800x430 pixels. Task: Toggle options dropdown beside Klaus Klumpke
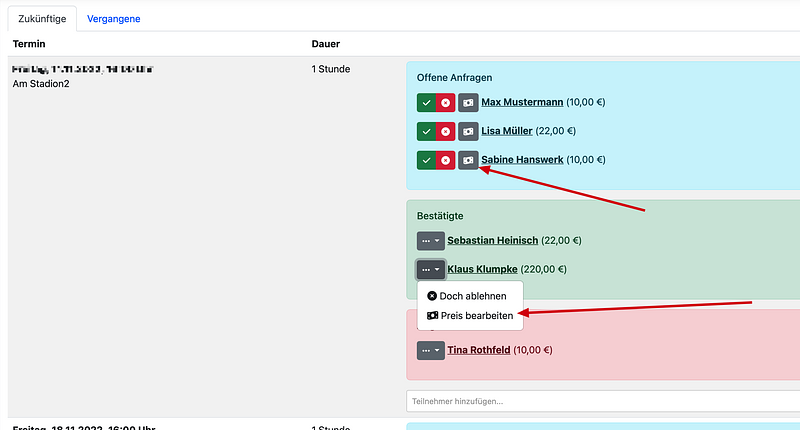pyautogui.click(x=430, y=269)
